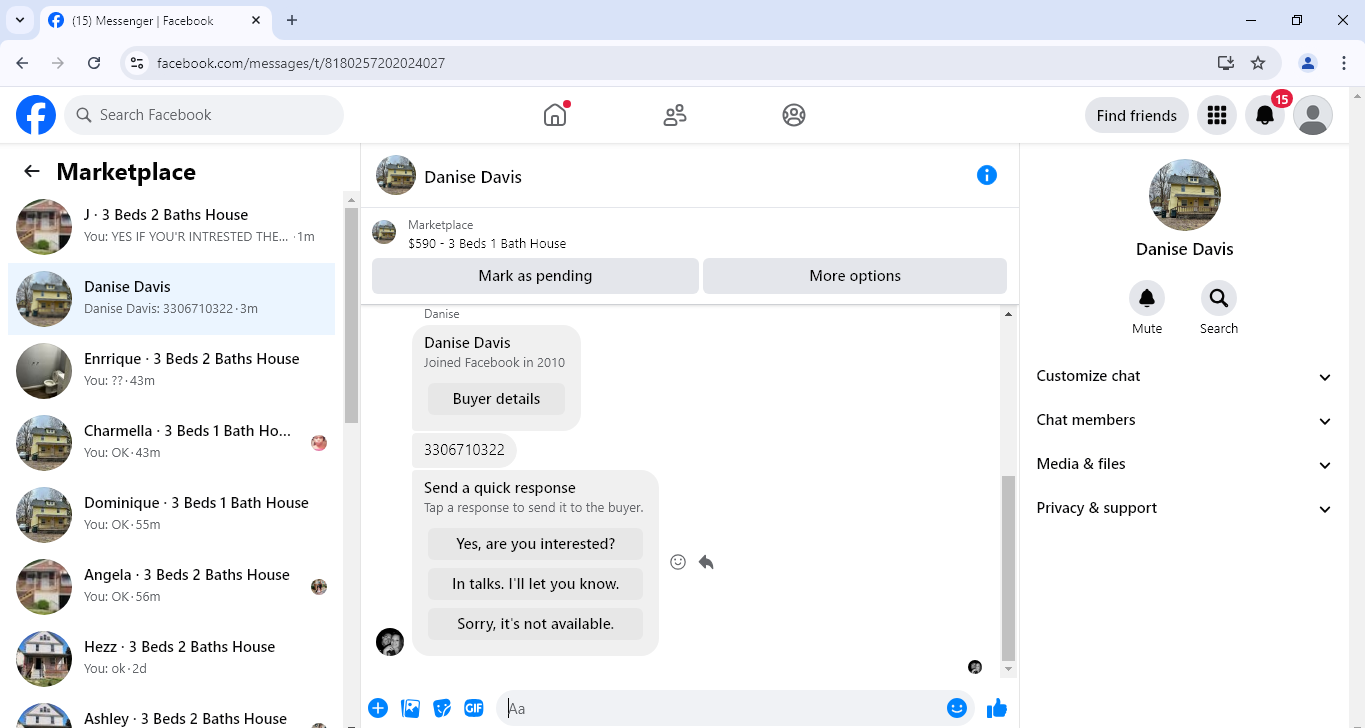Navigate back in the browser
This screenshot has width=1365, height=728.
click(22, 63)
